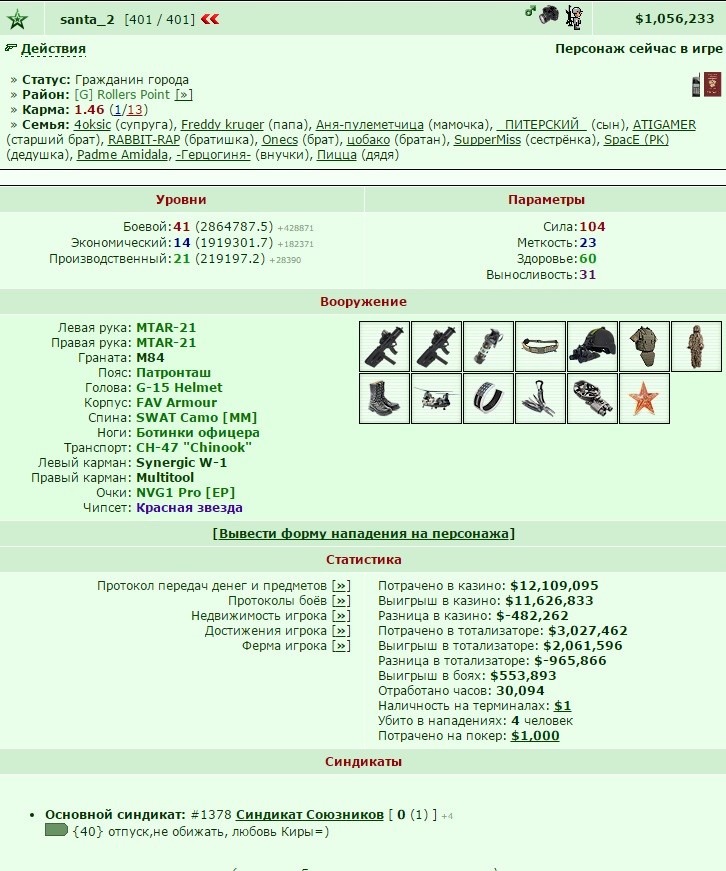Viewport: 726px width, 871px height.
Task: Open the money and items transfer protocol
Action: (341, 586)
